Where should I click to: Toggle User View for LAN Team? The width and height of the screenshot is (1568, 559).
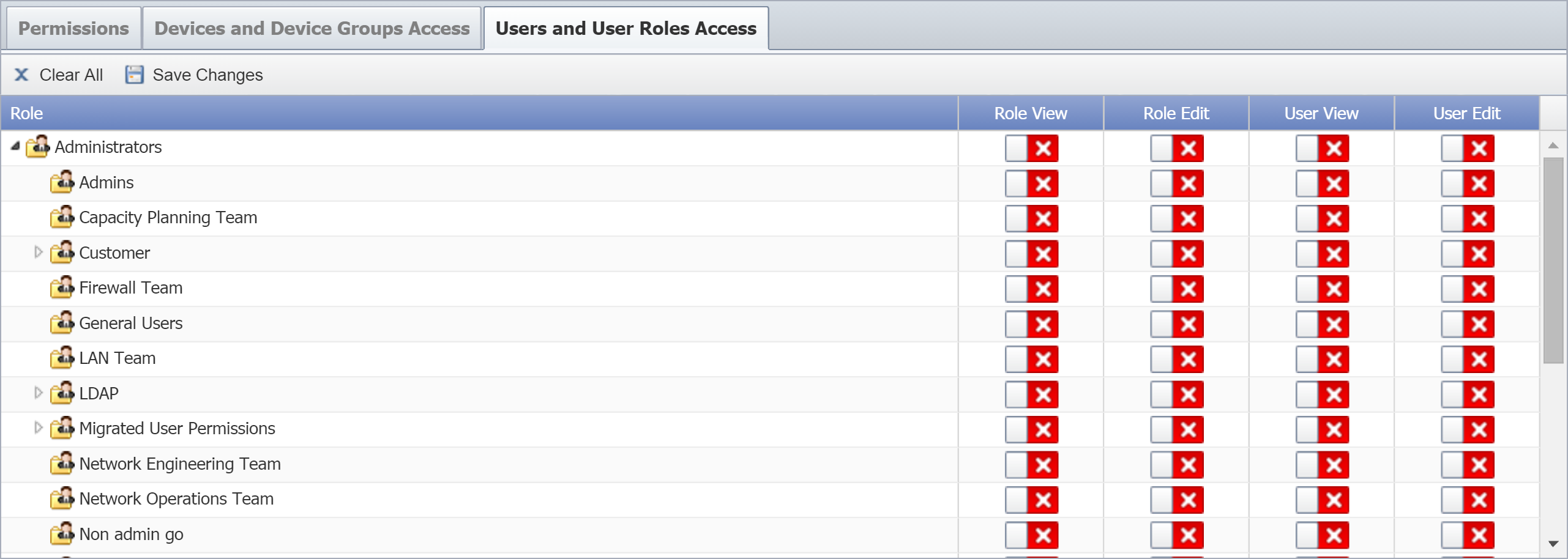1322,359
